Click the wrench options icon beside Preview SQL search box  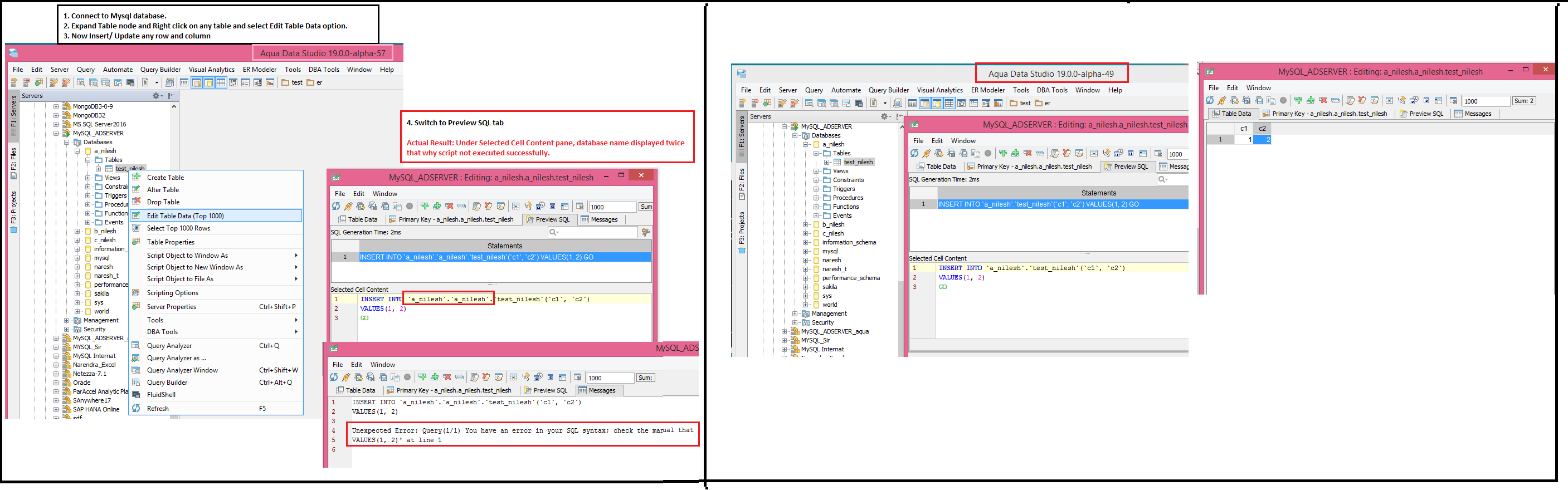click(x=646, y=232)
